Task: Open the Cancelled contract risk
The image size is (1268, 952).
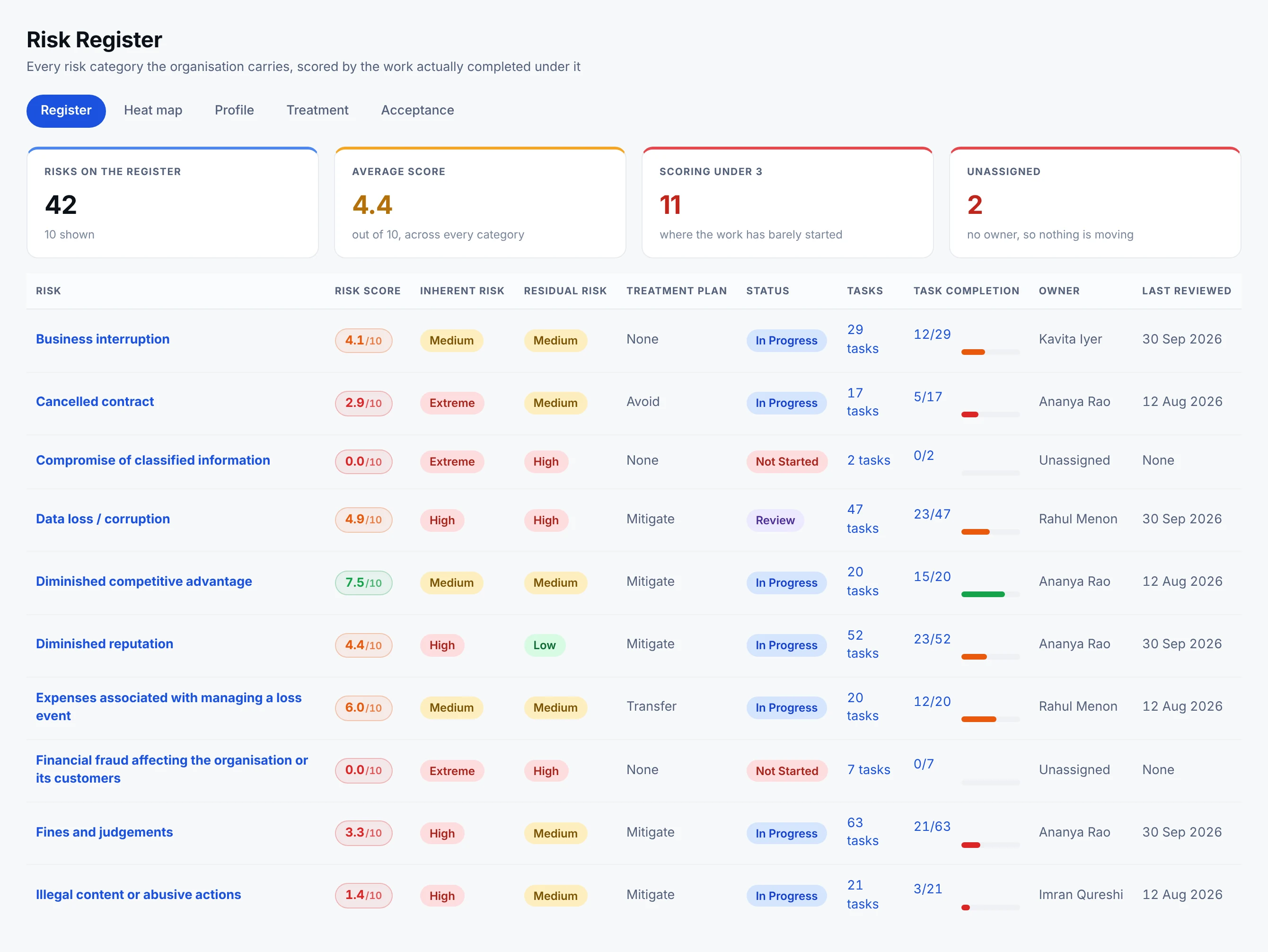Action: pos(95,402)
